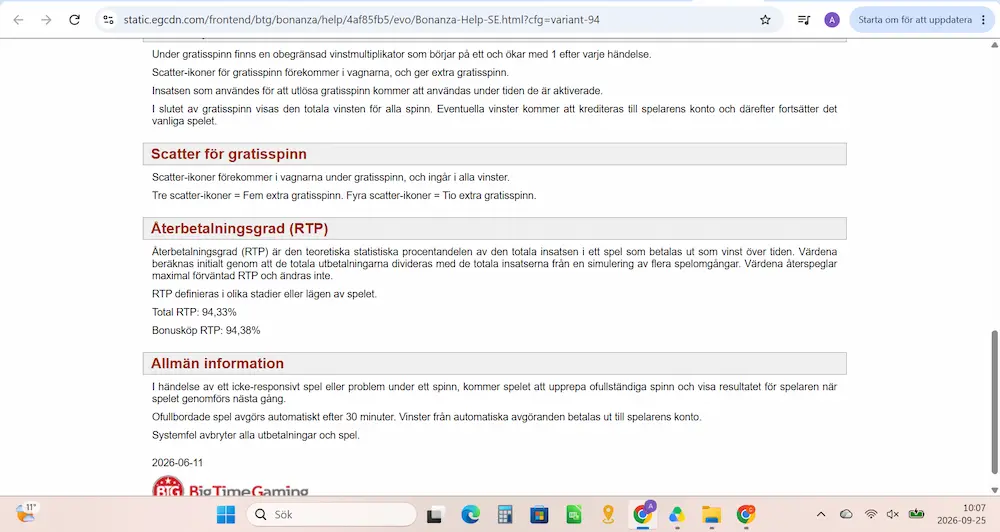
Task: Click 'Systemfel avbryter alla utbetalningar och spel.'
Action: coord(256,435)
